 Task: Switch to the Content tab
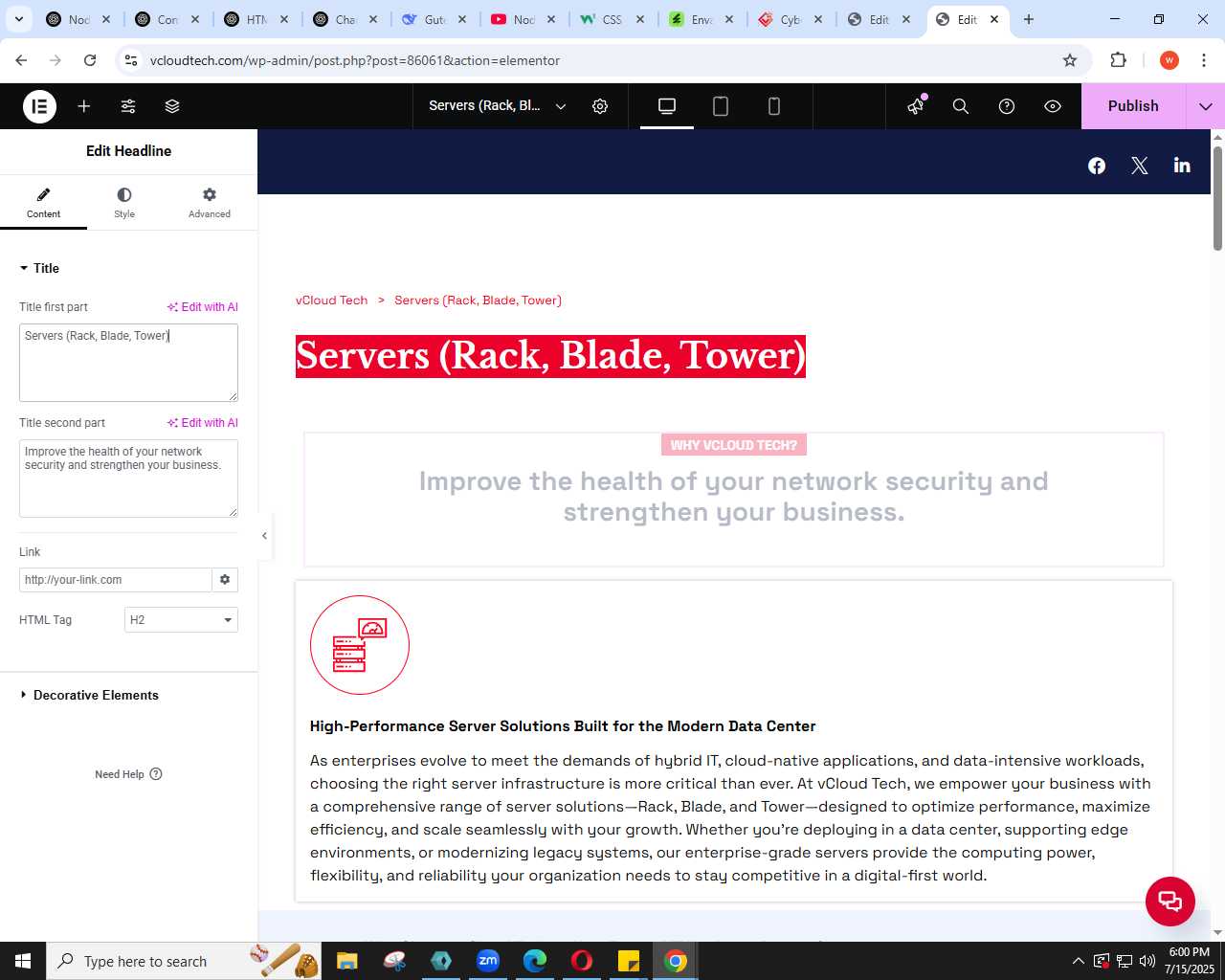point(43,203)
